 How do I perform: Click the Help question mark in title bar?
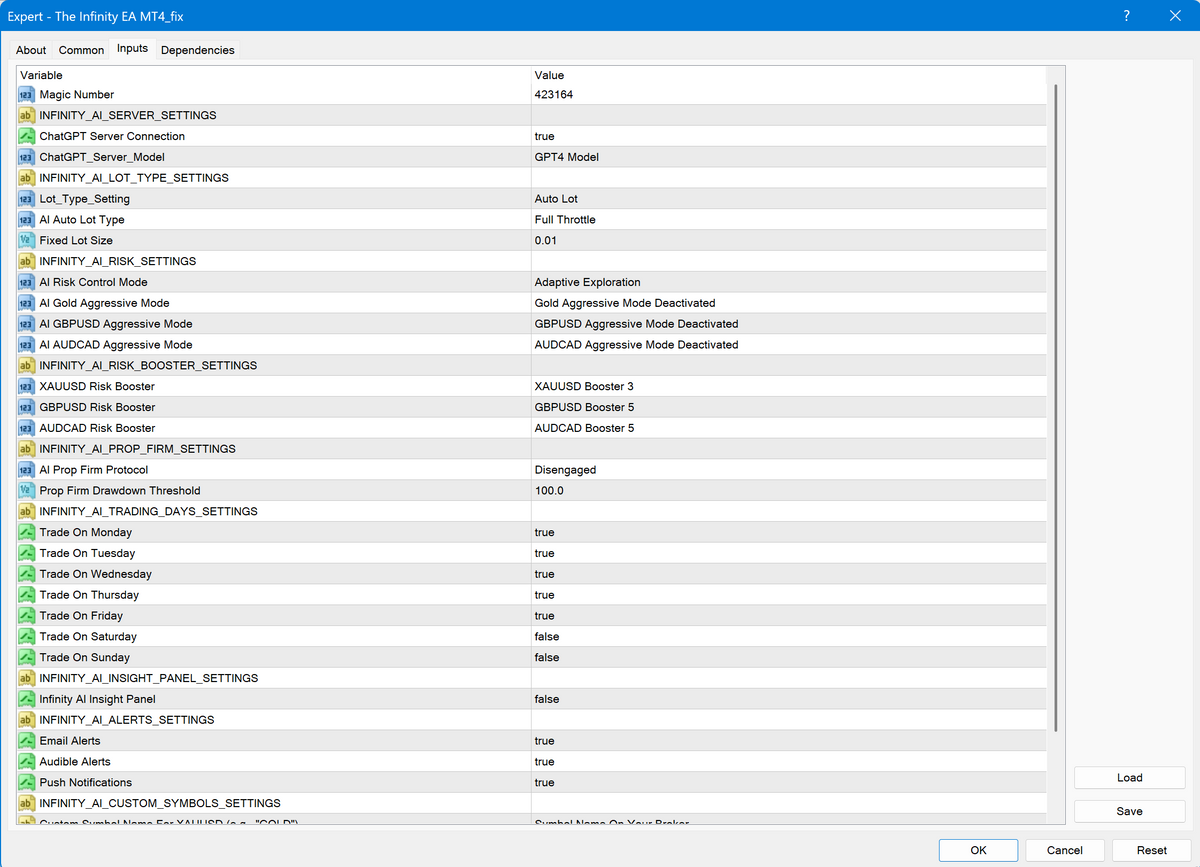coord(1127,16)
